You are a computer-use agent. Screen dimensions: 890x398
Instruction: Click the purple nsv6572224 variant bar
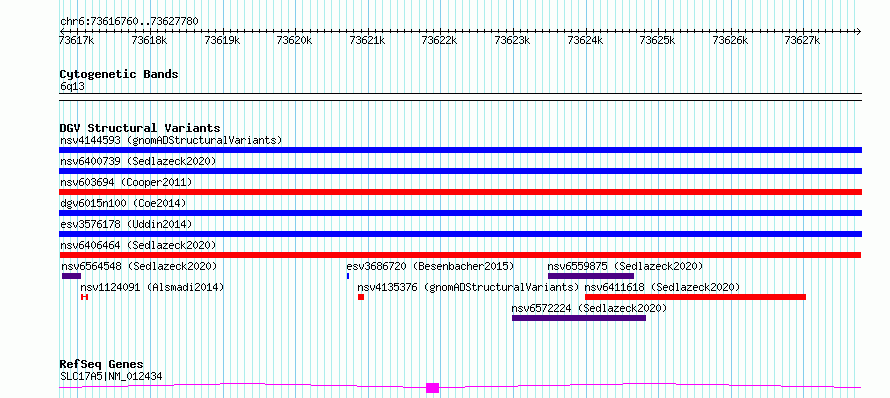tap(579, 318)
